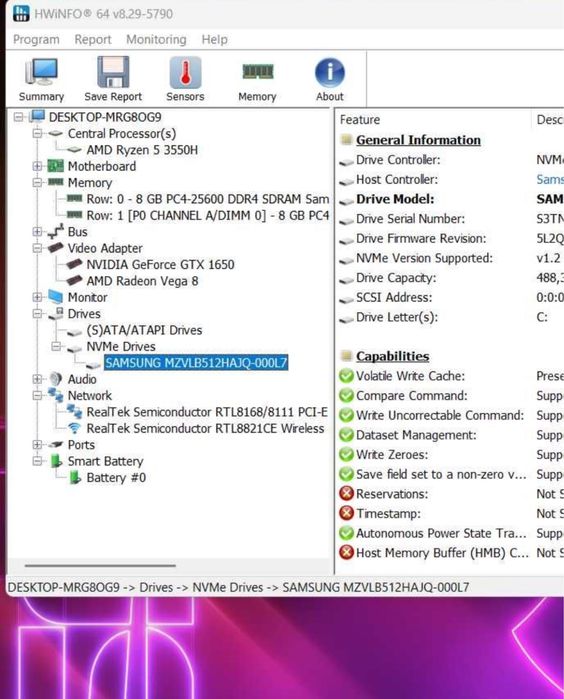Select AMD Radeon Vega 8
This screenshot has height=699, width=564.
coord(142,281)
